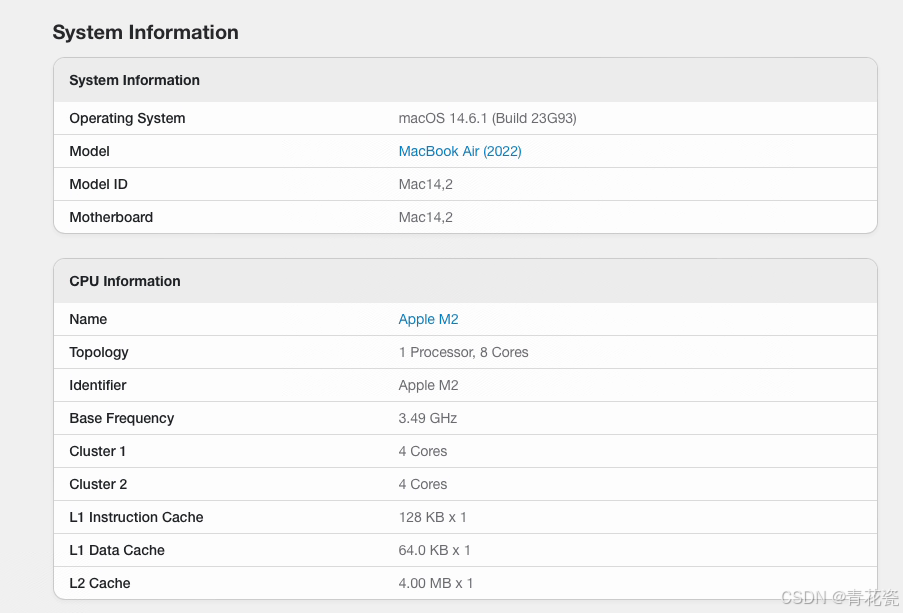Select the 'L1 Data Cache' row label

point(117,550)
